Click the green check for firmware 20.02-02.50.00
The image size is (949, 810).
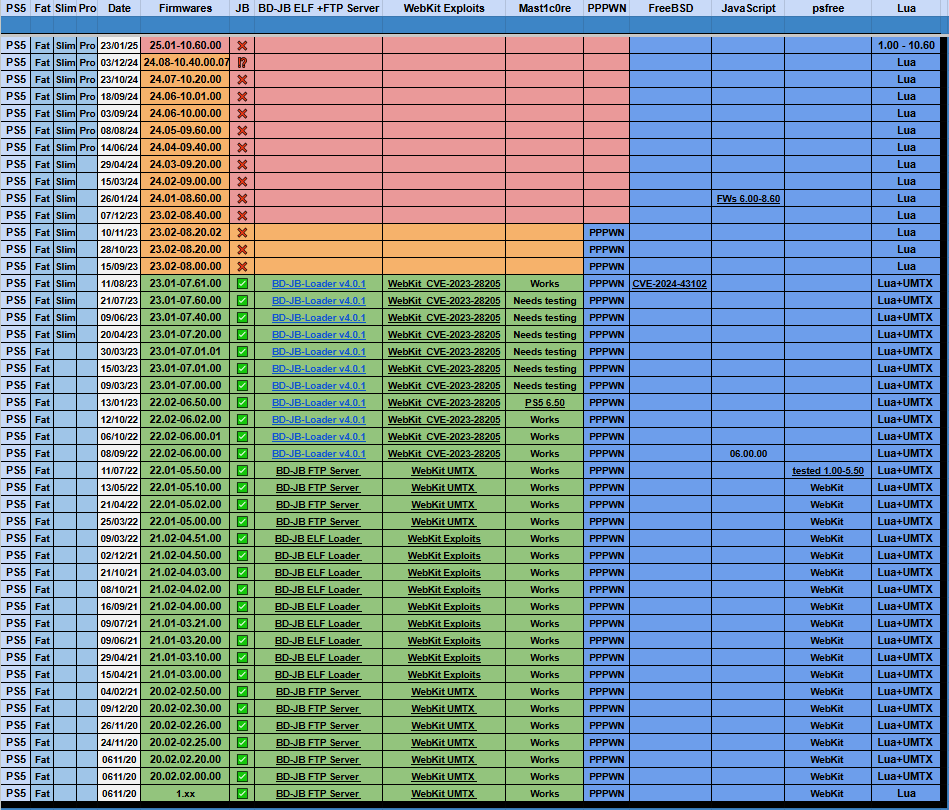point(242,691)
